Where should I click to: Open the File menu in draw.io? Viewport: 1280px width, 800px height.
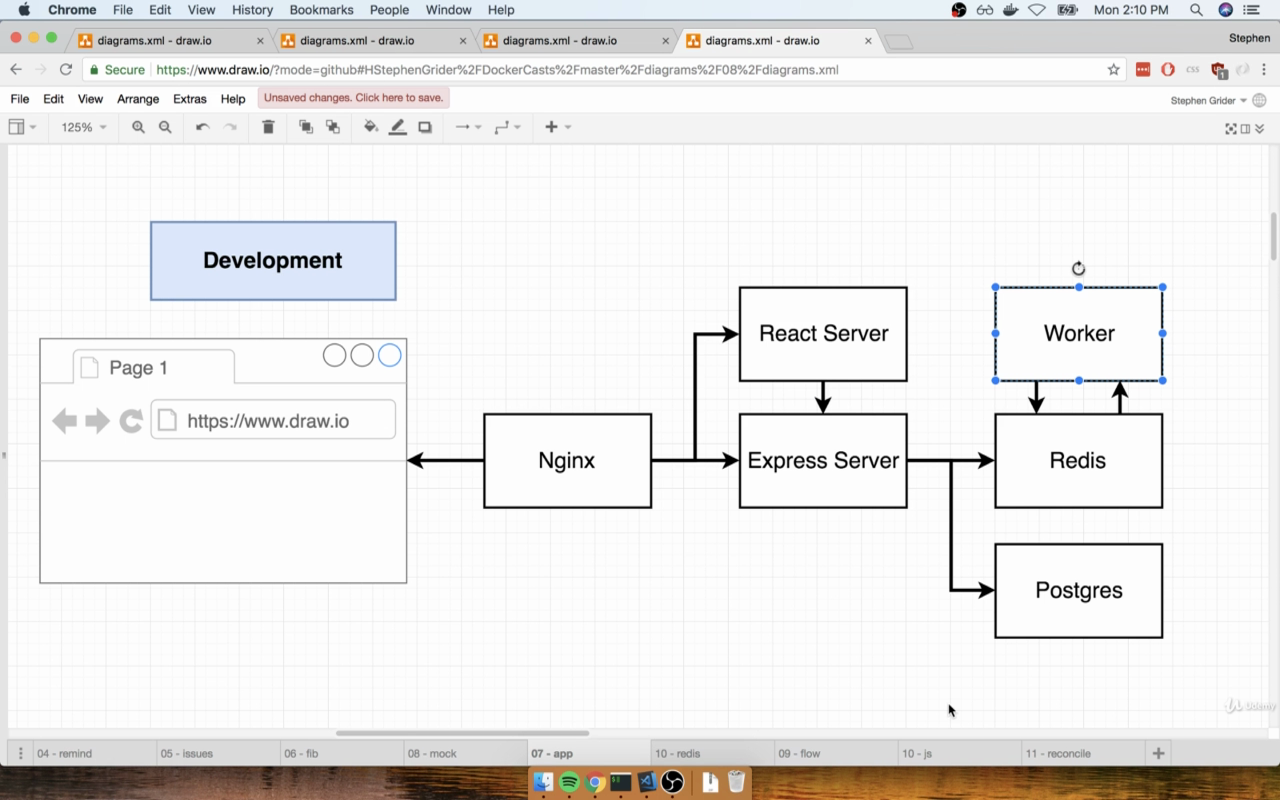tap(20, 99)
